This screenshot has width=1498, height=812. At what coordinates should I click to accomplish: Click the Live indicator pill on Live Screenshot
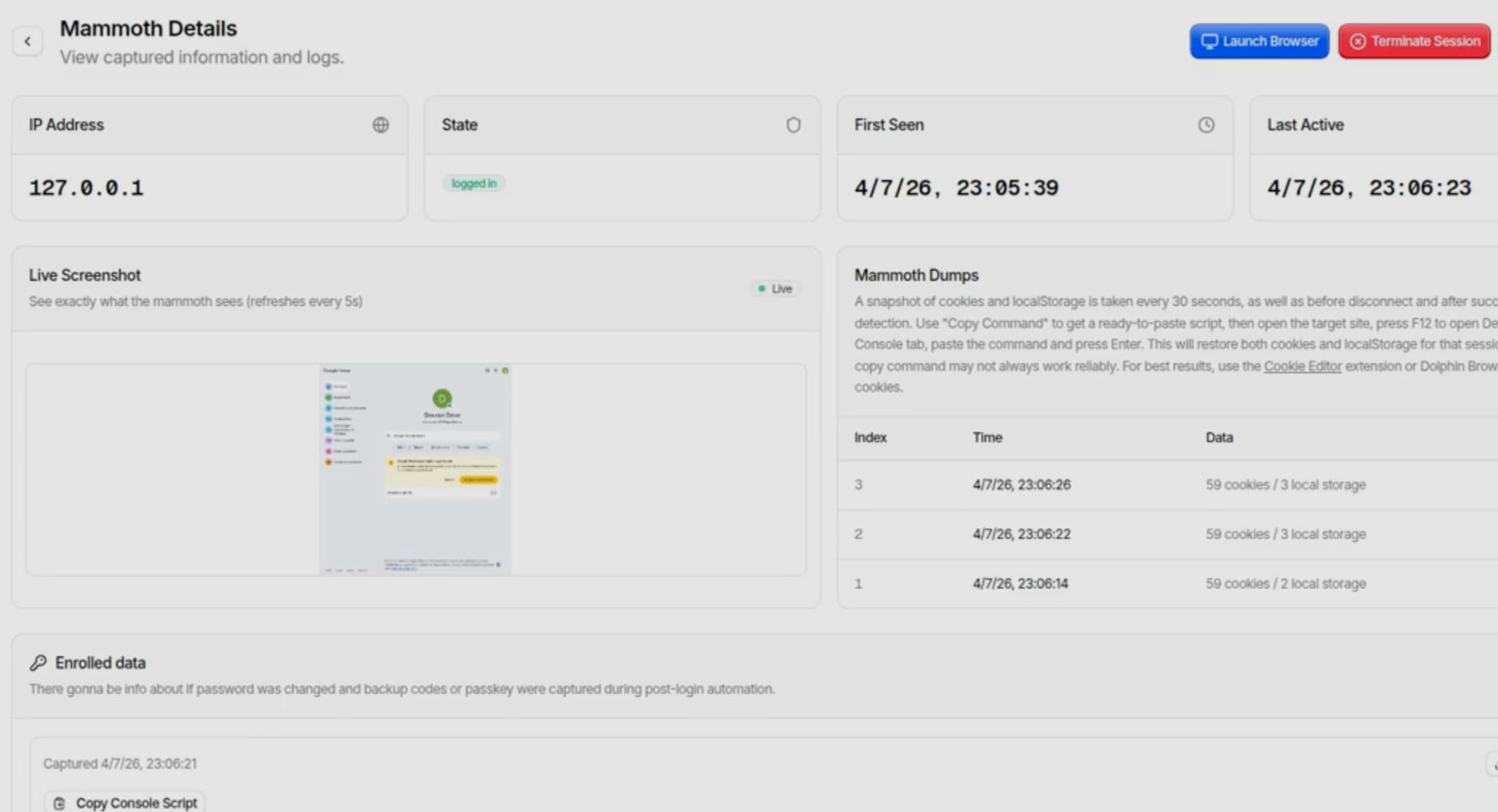774,289
